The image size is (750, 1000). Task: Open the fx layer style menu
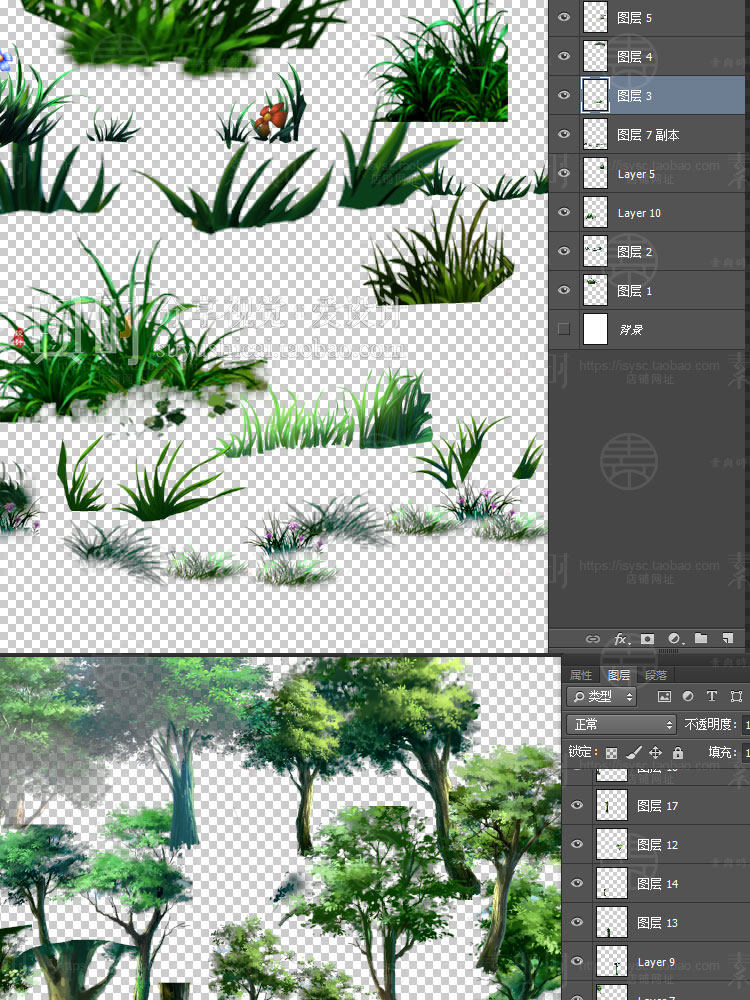click(x=620, y=638)
